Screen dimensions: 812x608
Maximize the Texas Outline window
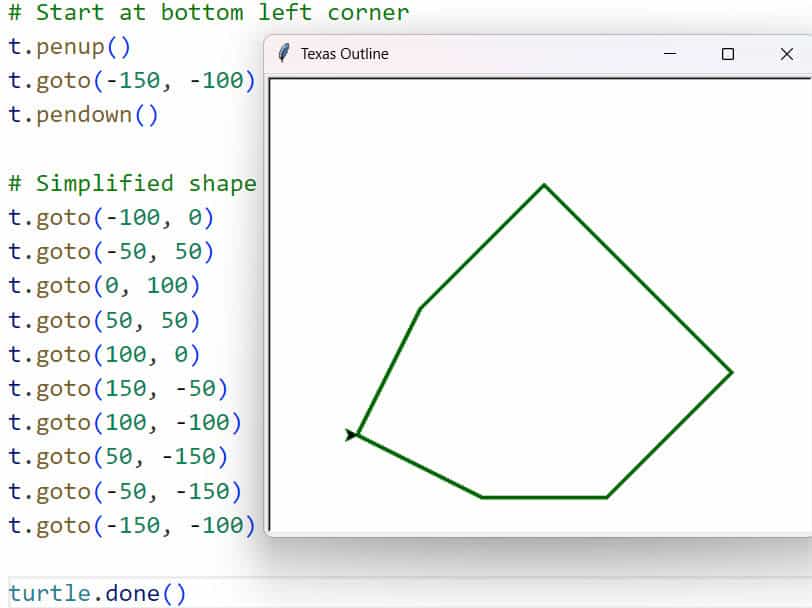click(728, 54)
